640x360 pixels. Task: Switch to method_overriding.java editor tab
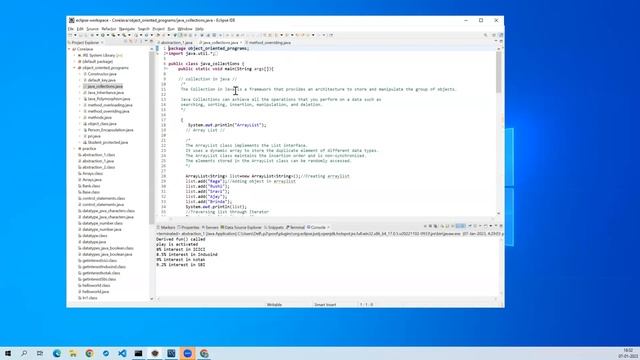[x=269, y=42]
